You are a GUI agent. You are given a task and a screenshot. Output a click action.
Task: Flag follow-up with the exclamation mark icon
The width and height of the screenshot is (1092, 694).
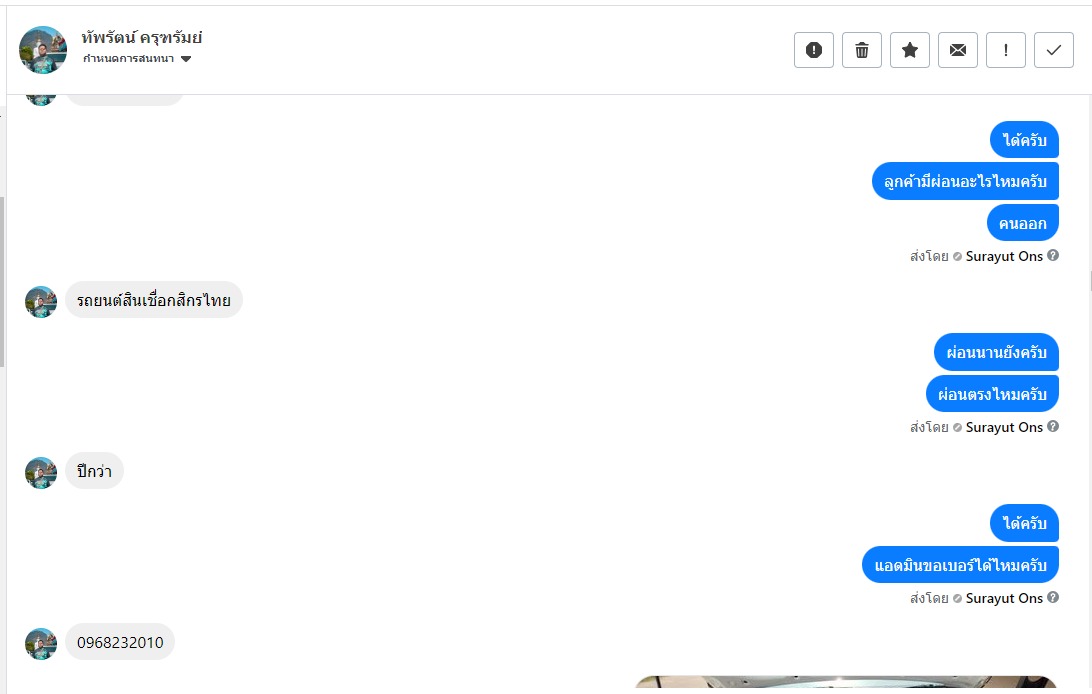(x=1006, y=50)
